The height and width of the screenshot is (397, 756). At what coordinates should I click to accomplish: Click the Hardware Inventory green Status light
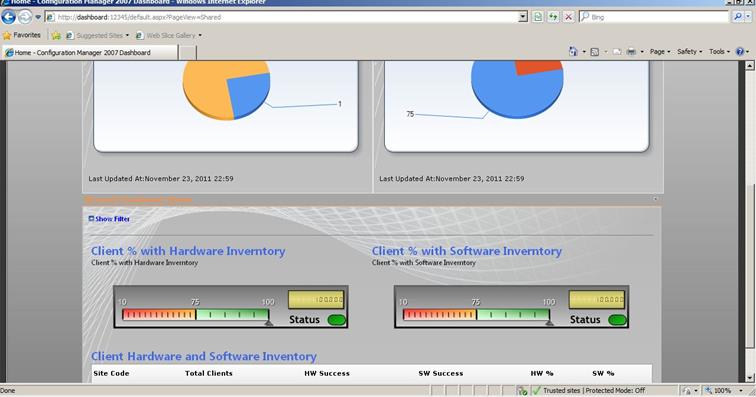point(337,320)
